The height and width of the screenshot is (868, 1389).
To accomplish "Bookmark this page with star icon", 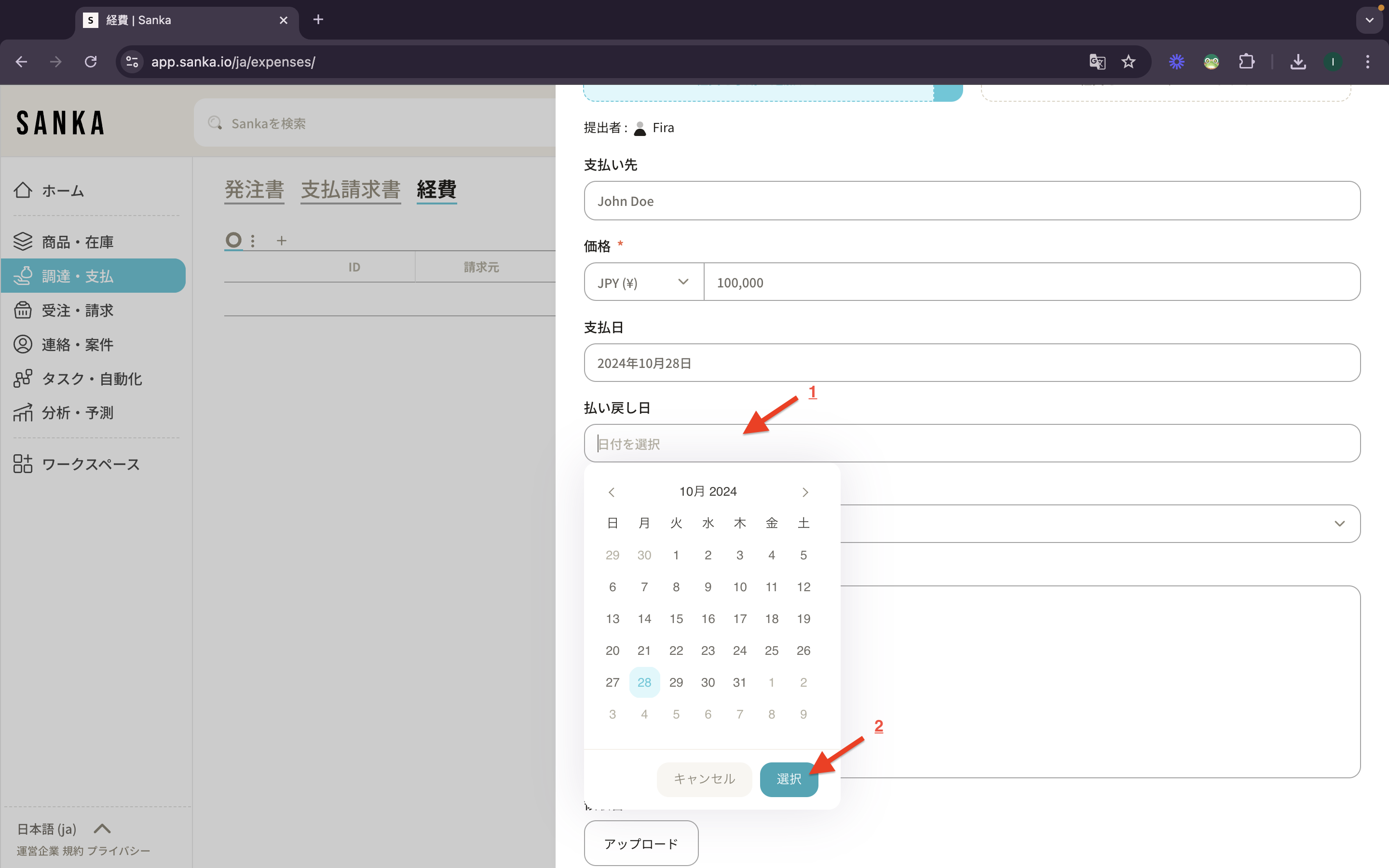I will [x=1129, y=61].
